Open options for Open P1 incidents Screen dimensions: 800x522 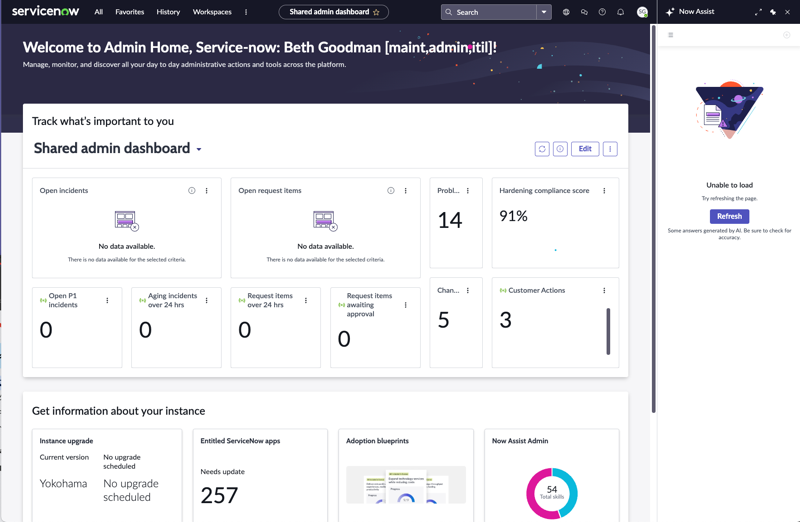pyautogui.click(x=107, y=301)
